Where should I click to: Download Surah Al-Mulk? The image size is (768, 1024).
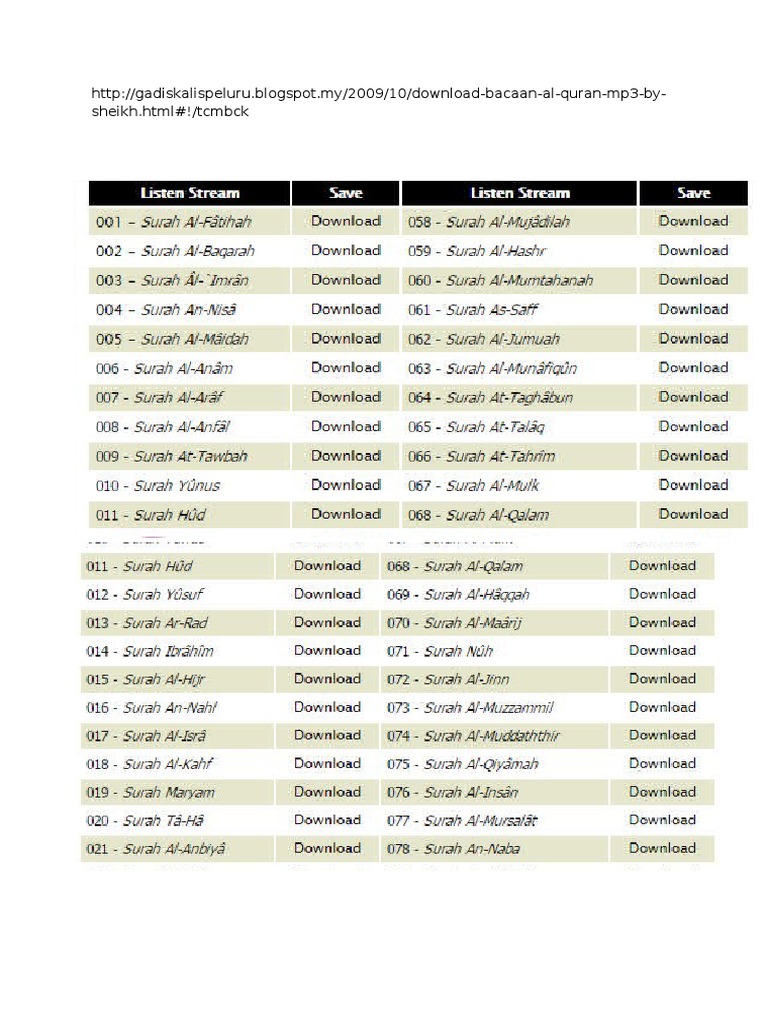pyautogui.click(x=693, y=485)
